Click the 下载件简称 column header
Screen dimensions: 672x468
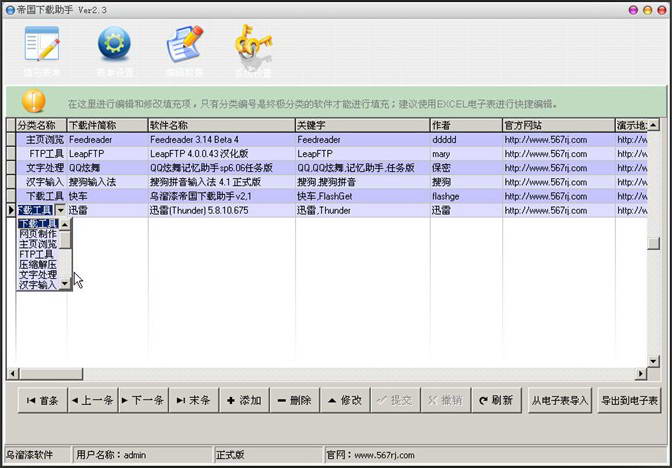pyautogui.click(x=107, y=125)
